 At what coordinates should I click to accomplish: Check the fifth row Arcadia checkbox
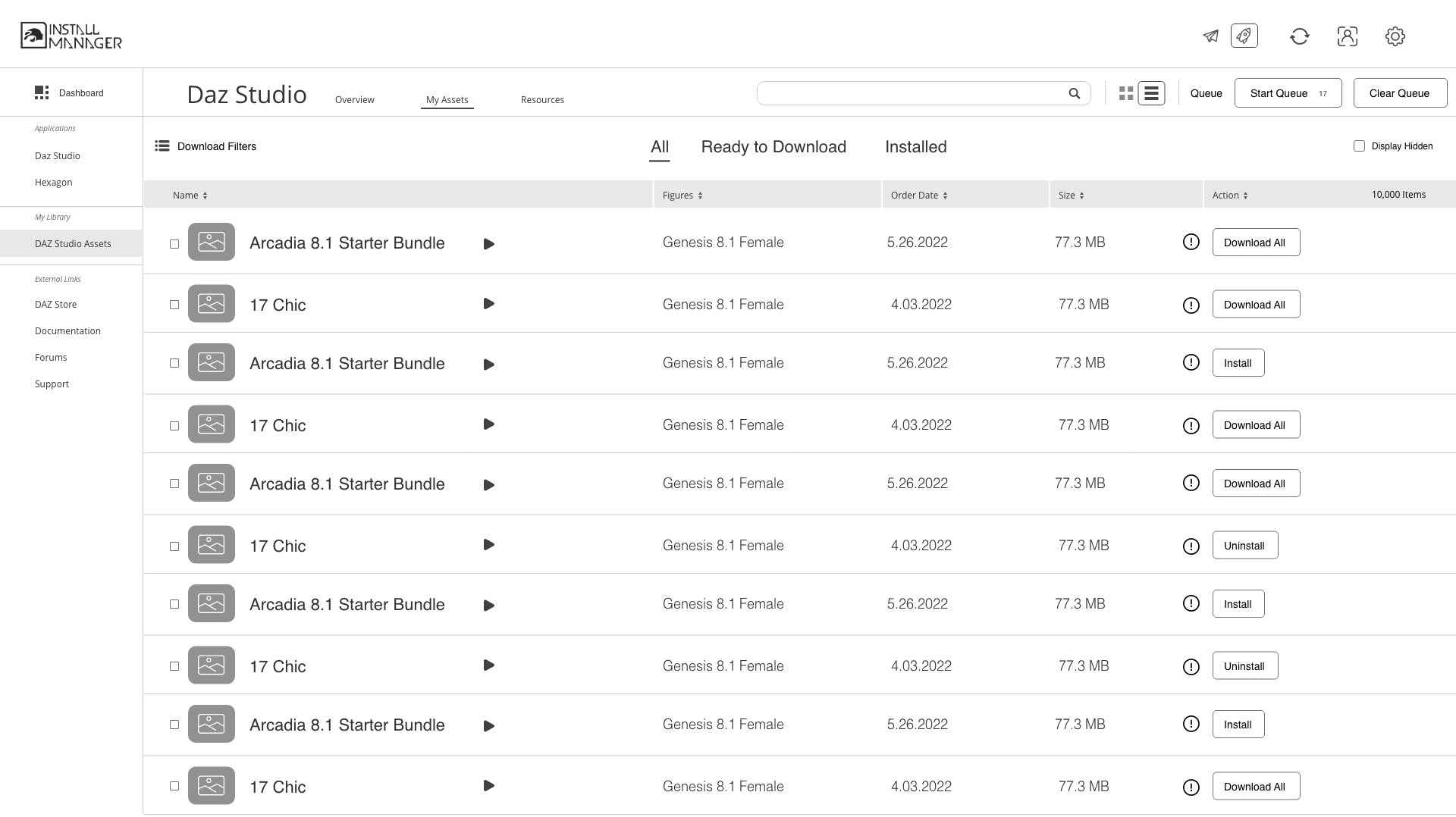click(174, 484)
